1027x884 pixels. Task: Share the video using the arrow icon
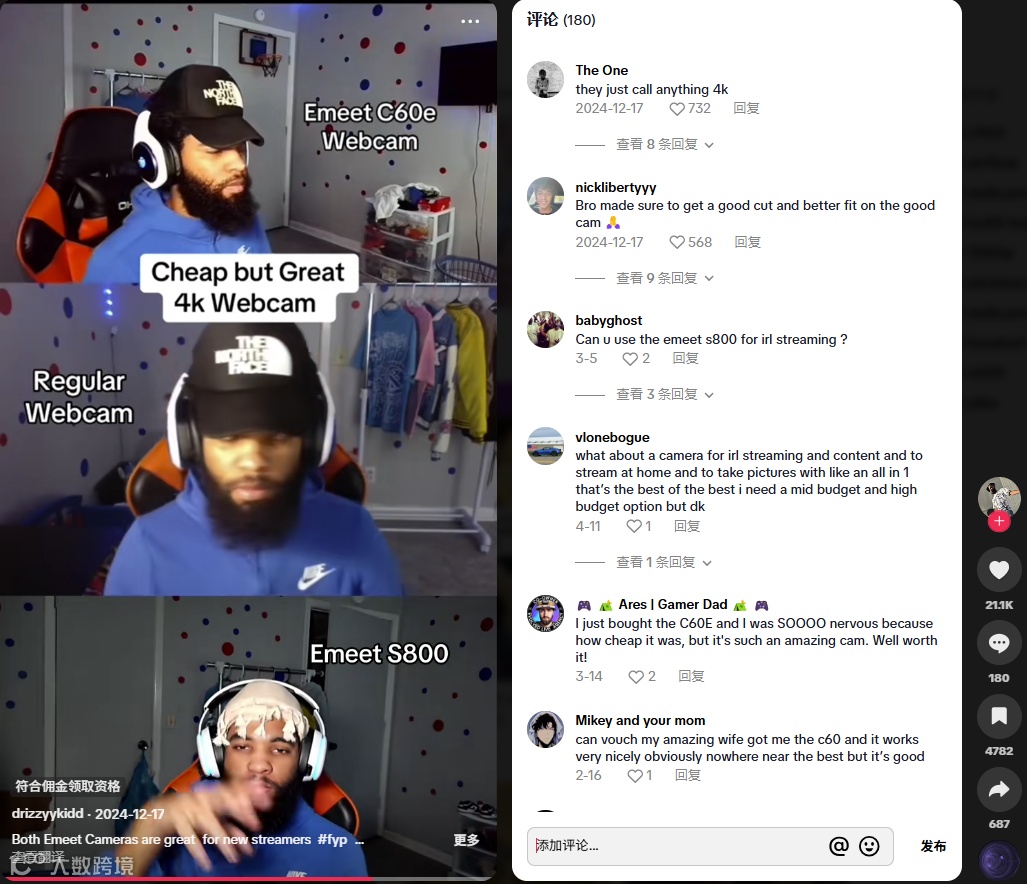click(998, 790)
